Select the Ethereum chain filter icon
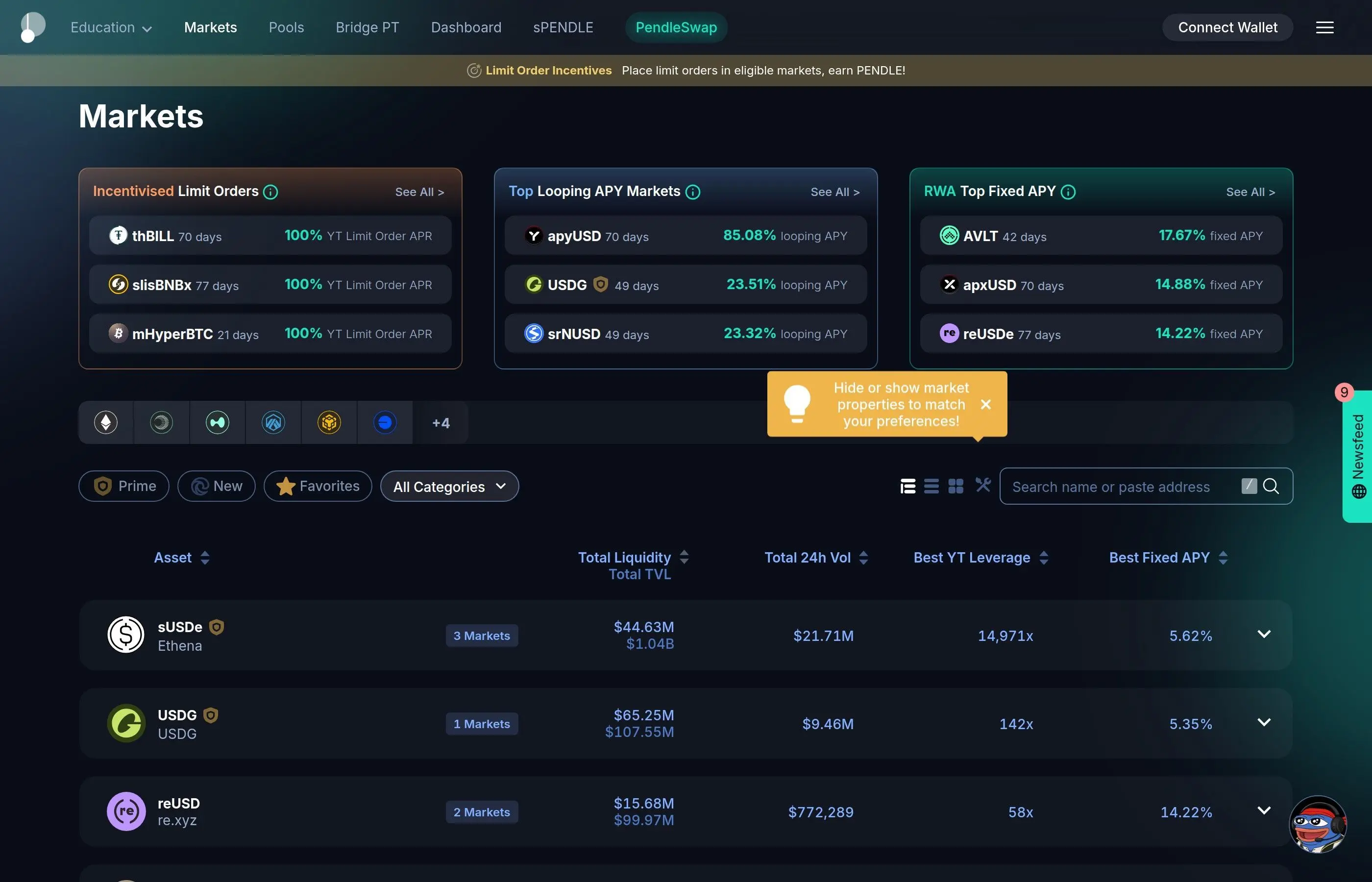Screen dimensions: 1372x882 (x=106, y=423)
